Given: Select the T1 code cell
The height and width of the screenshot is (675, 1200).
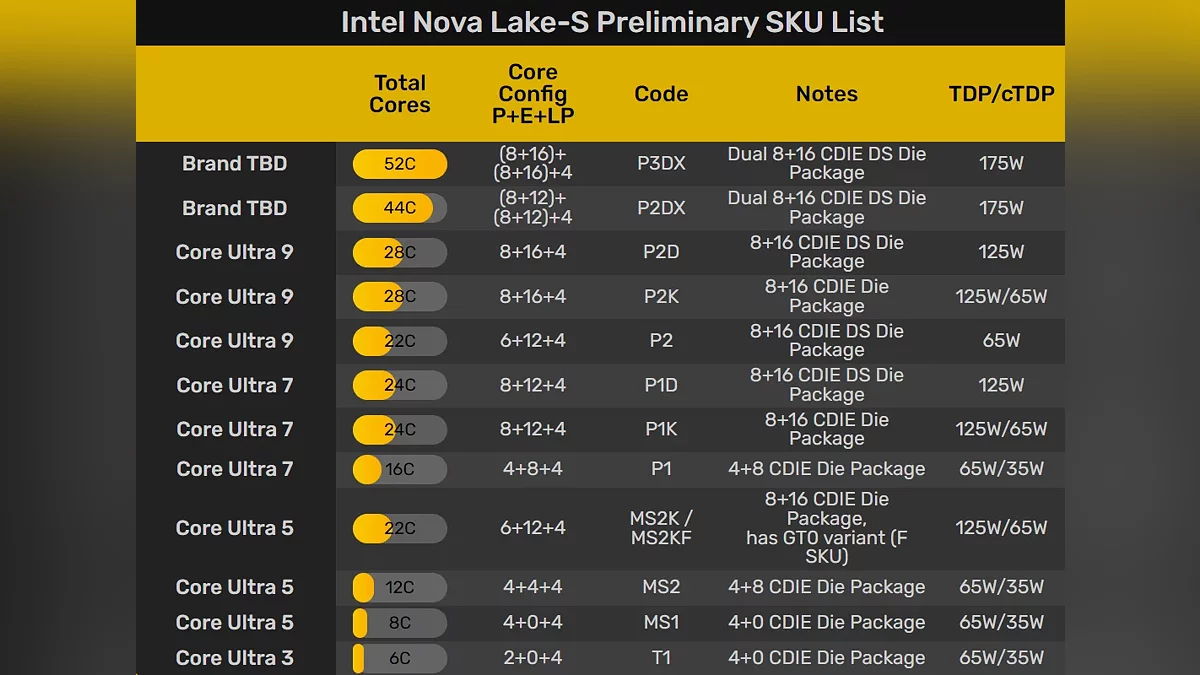Looking at the screenshot, I should point(661,658).
